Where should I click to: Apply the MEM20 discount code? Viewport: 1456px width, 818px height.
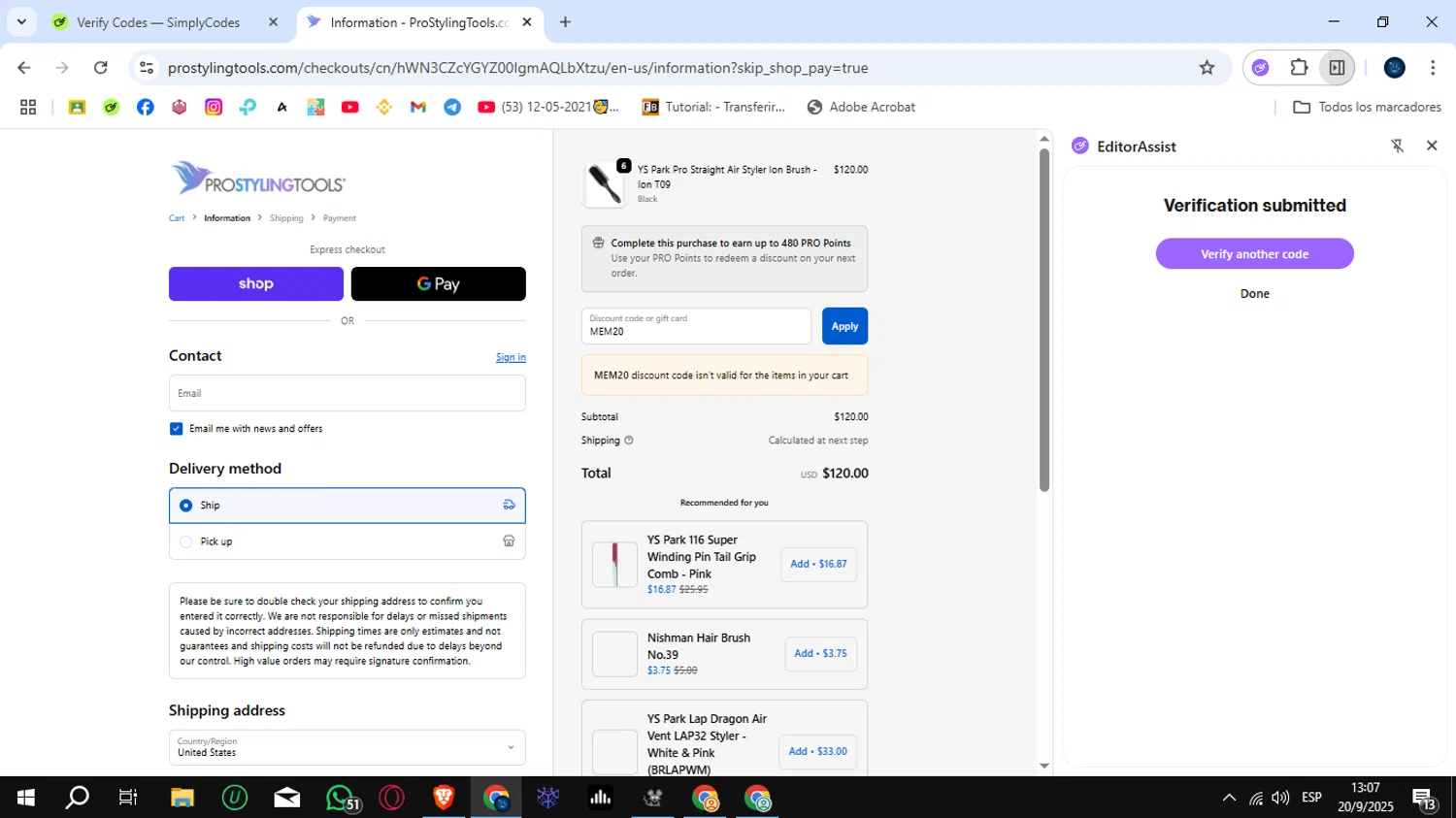click(844, 326)
